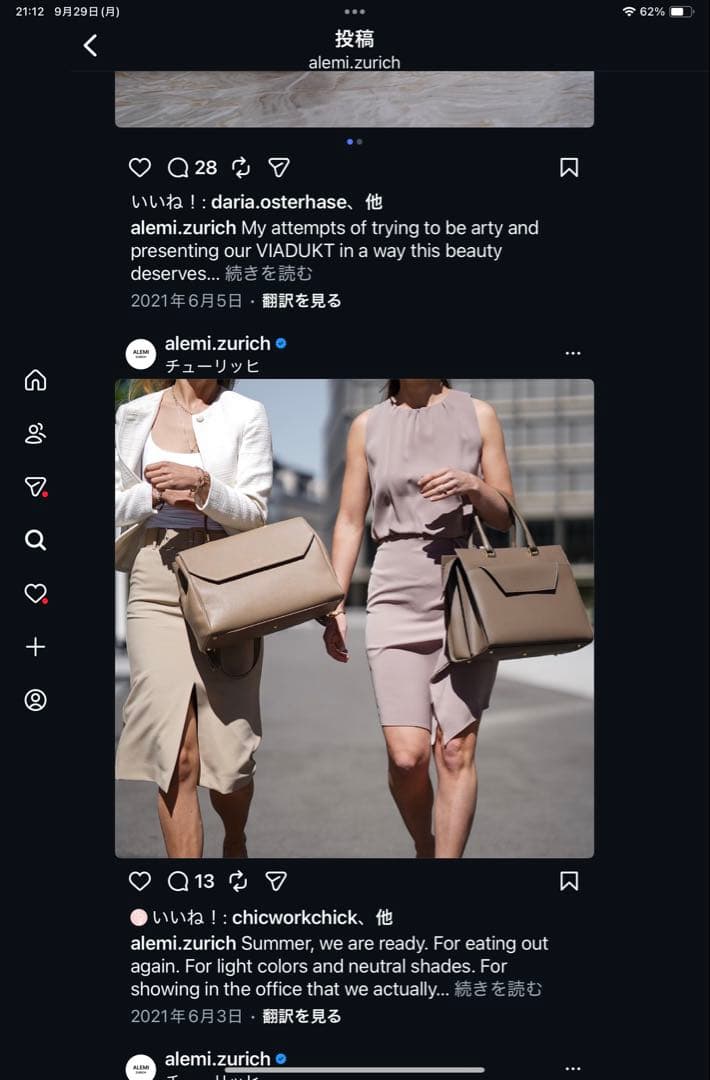This screenshot has height=1080, width=710.
Task: Go back using the top-left arrow
Action: (x=90, y=45)
